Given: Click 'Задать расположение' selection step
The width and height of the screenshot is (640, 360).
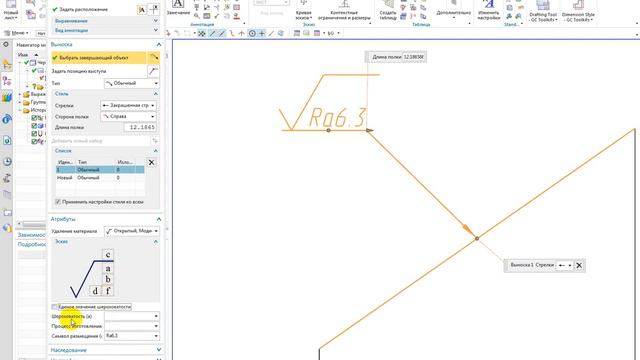Looking at the screenshot, I should point(84,9).
